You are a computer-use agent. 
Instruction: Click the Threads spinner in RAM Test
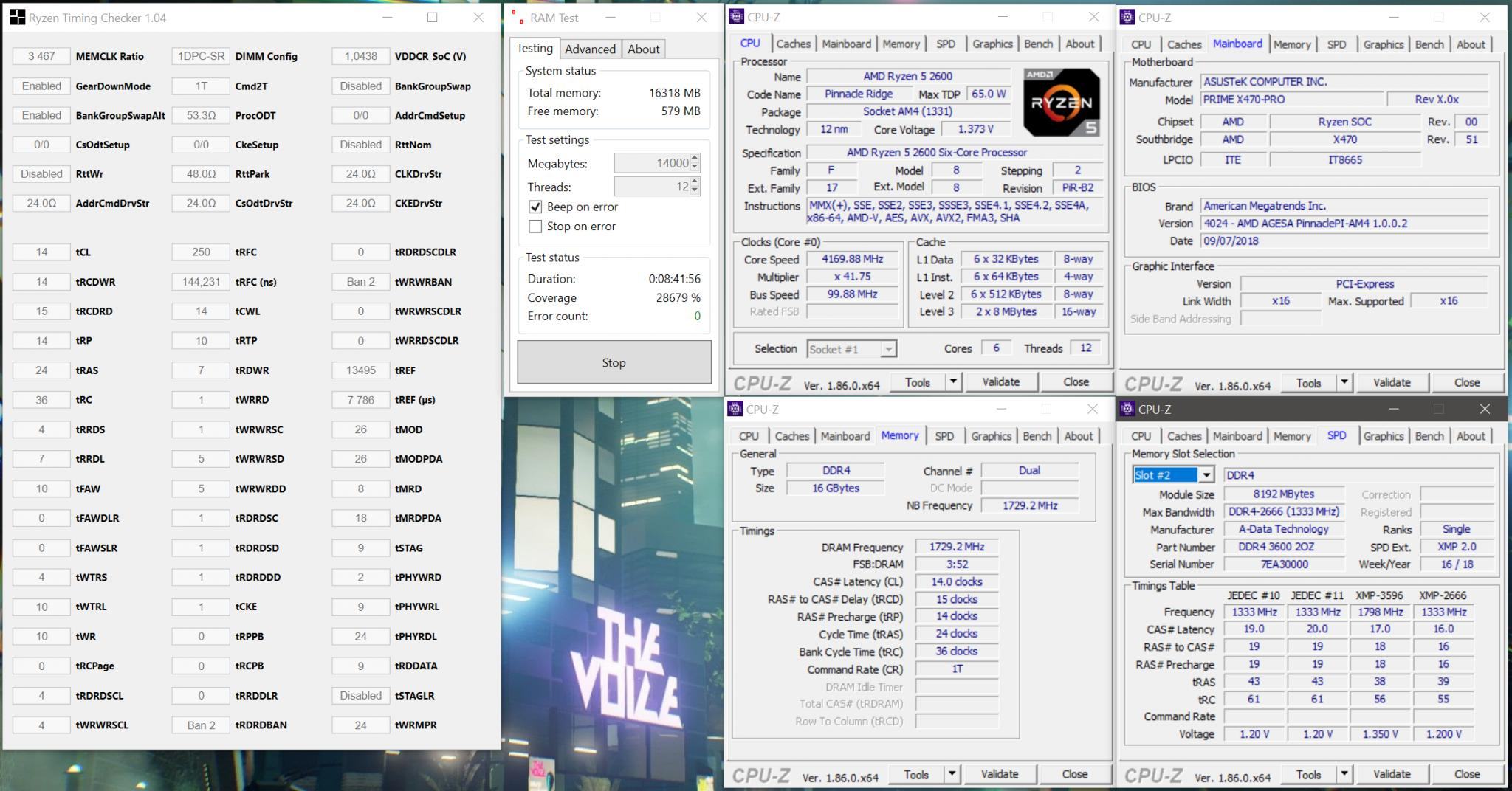click(695, 187)
